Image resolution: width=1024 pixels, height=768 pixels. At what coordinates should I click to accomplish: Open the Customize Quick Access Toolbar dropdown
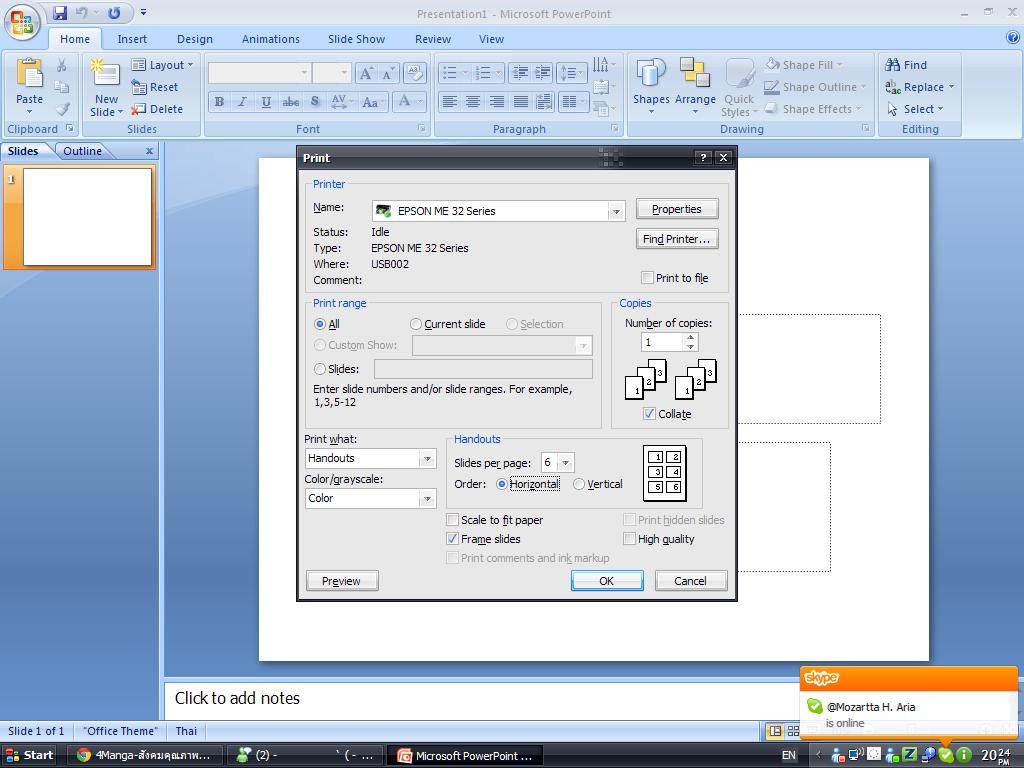pyautogui.click(x=144, y=12)
